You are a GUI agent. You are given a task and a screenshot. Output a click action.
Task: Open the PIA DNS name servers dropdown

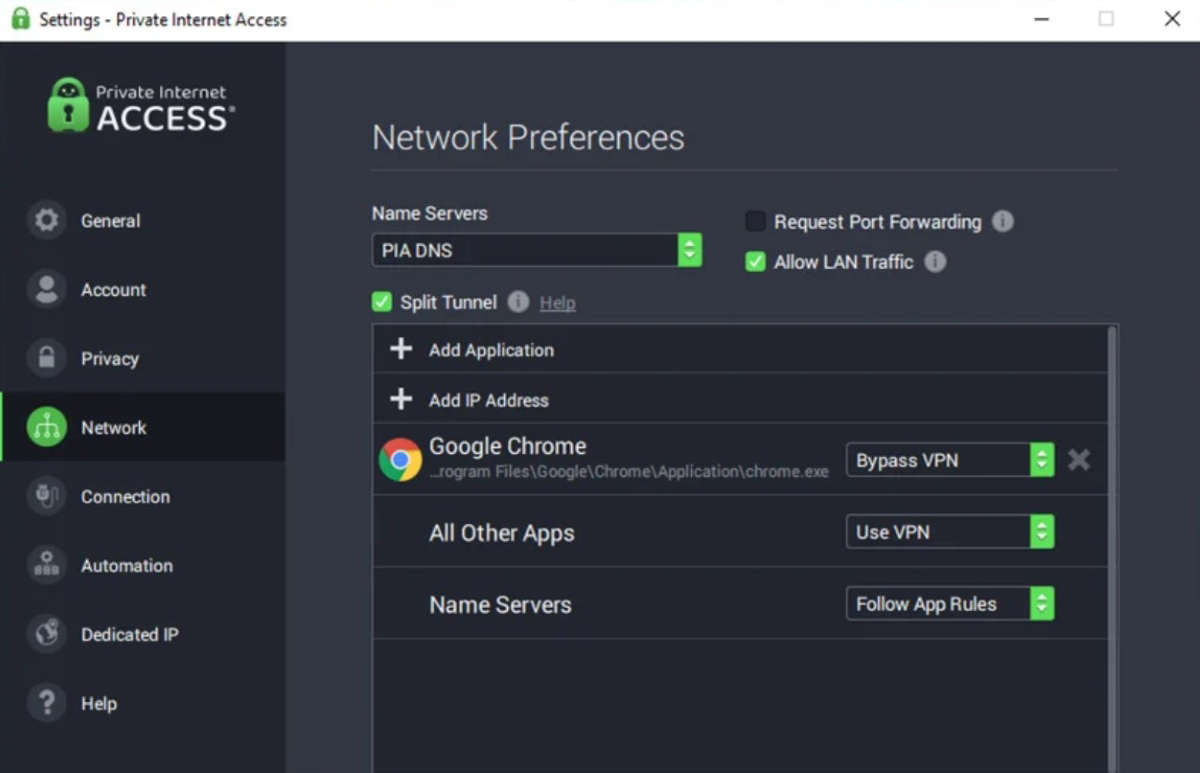pyautogui.click(x=537, y=250)
